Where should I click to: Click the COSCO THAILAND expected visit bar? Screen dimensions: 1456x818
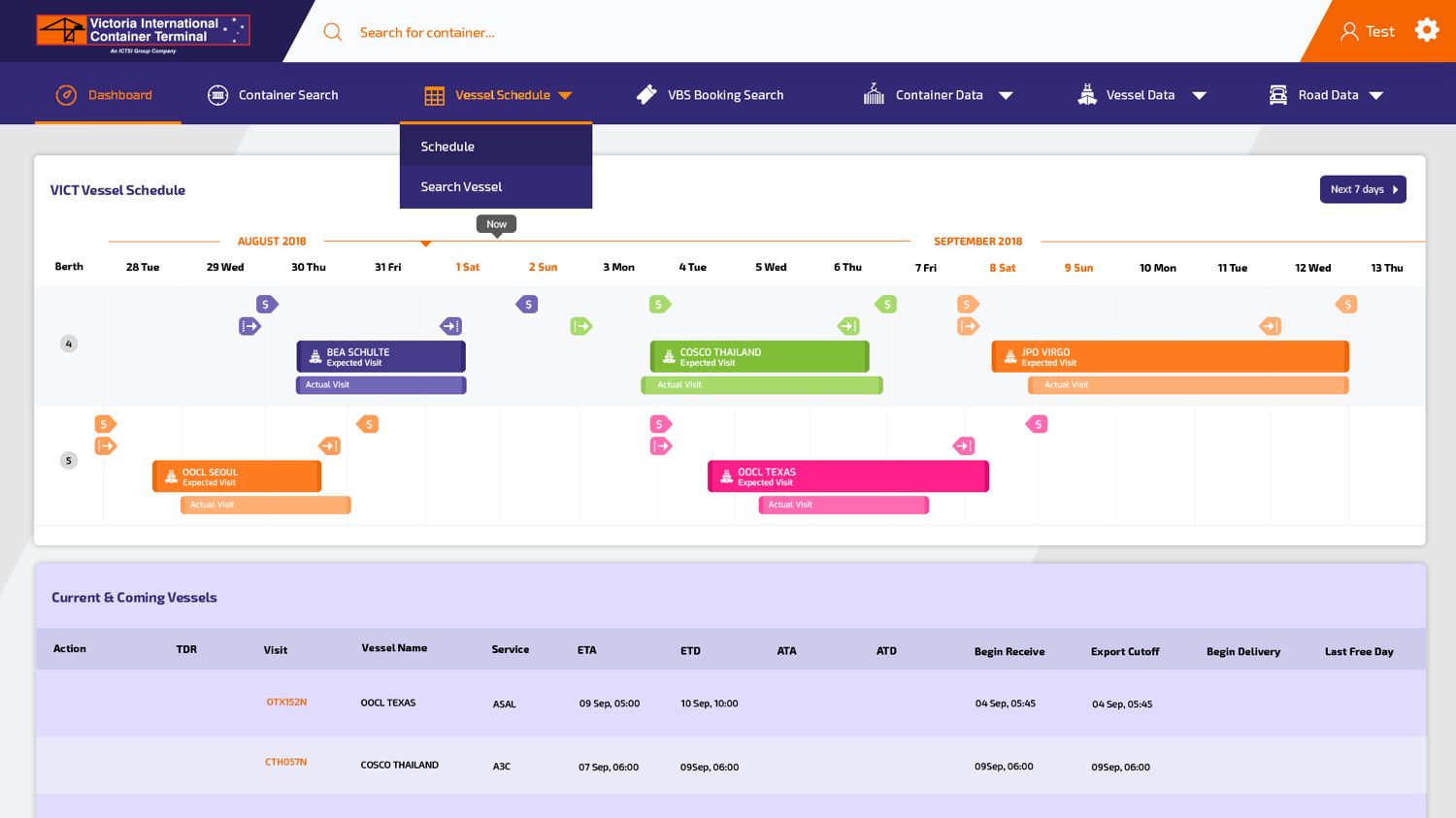pyautogui.click(x=759, y=356)
